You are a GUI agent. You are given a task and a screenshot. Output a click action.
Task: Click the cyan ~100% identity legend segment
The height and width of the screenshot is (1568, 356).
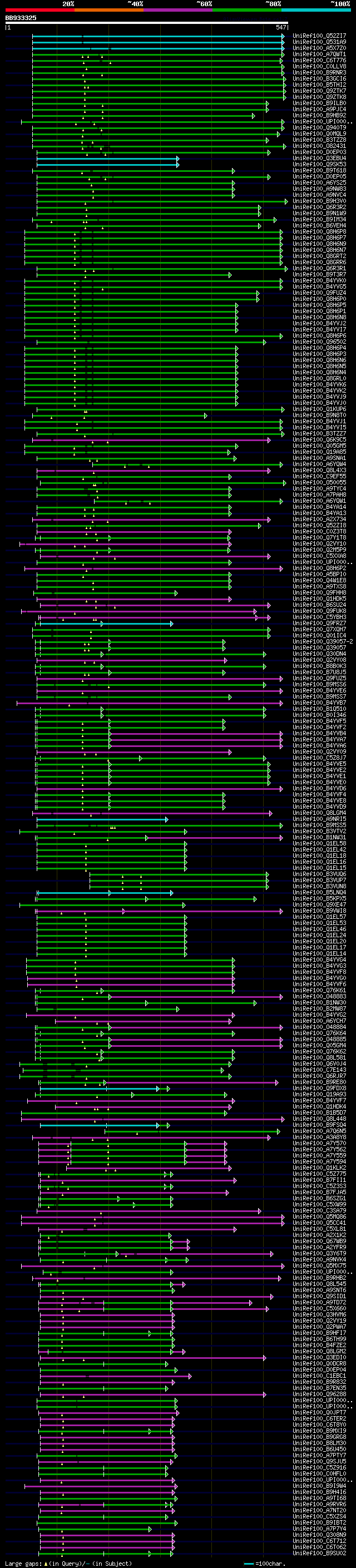coord(316,10)
